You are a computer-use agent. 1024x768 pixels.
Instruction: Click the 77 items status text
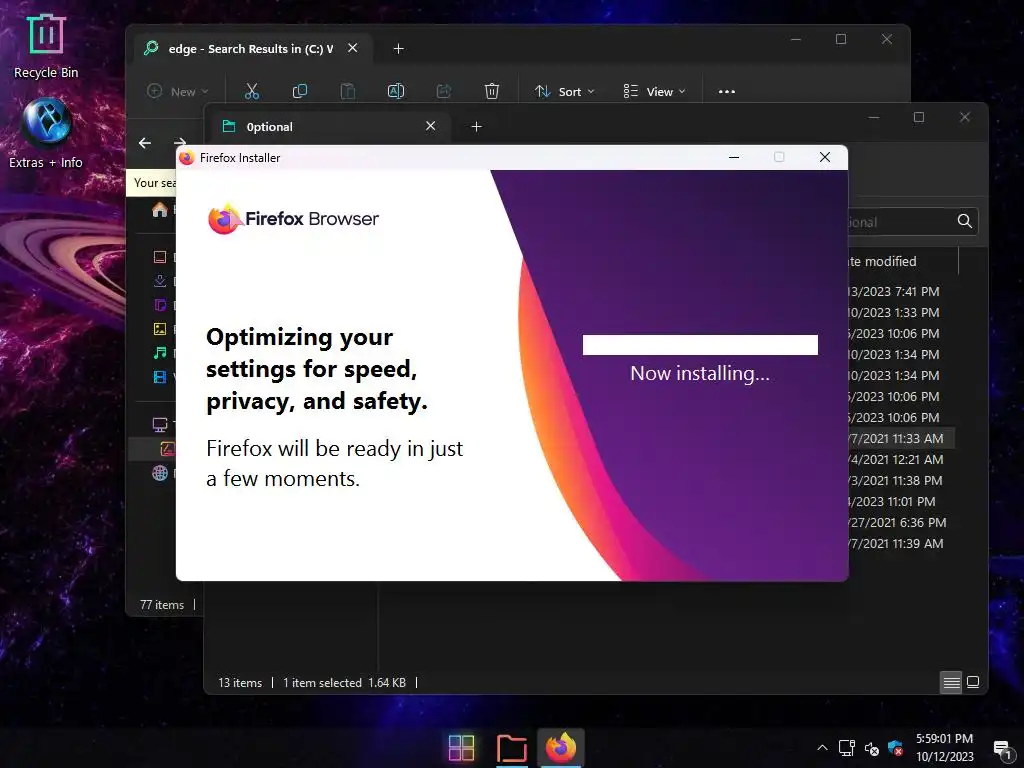click(162, 605)
